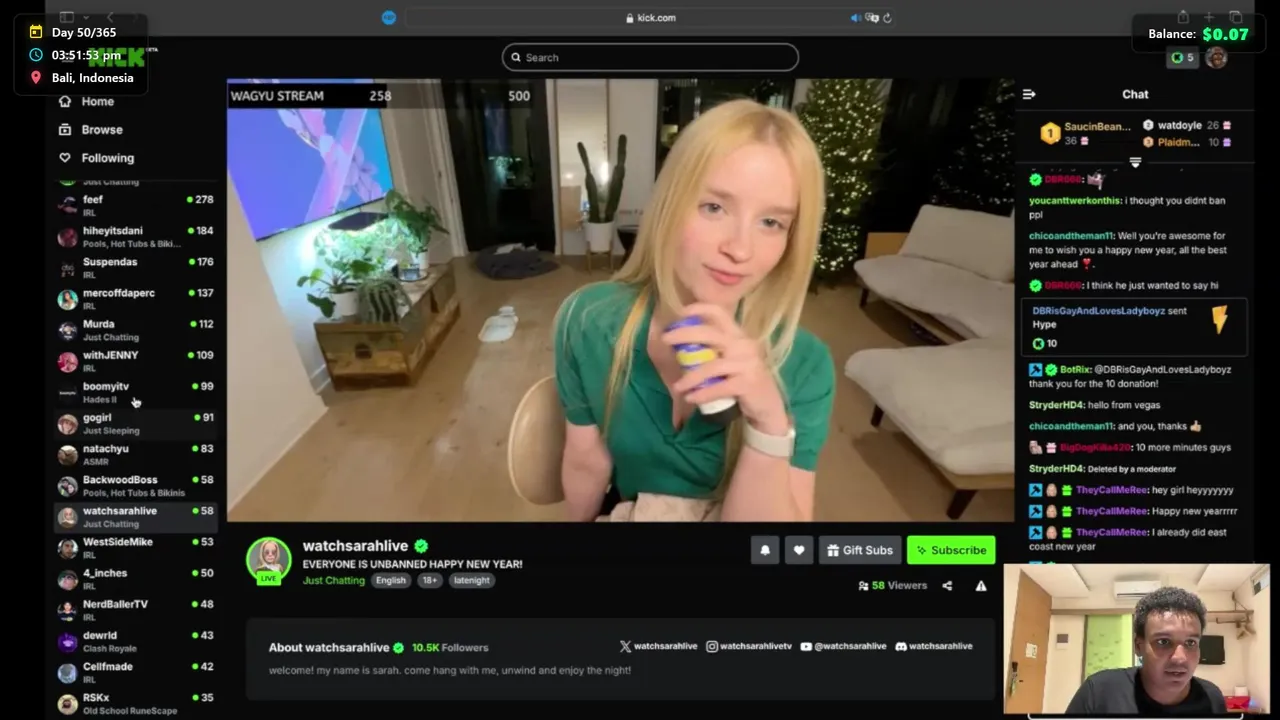Viewport: 1280px width, 720px height.
Task: Collapse the chat panel with arrow icon
Action: tap(1028, 94)
